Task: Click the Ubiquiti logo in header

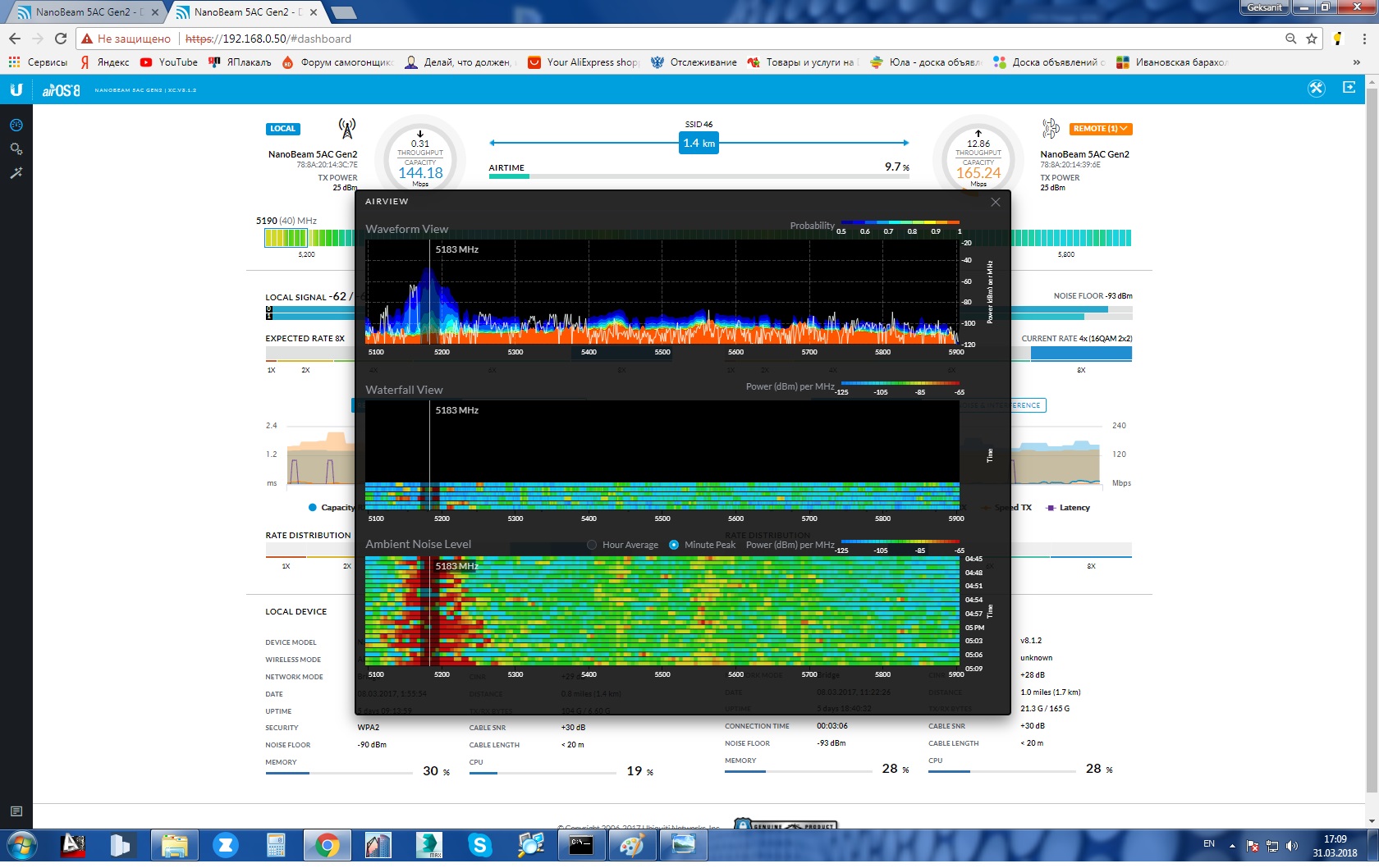Action: 16,89
